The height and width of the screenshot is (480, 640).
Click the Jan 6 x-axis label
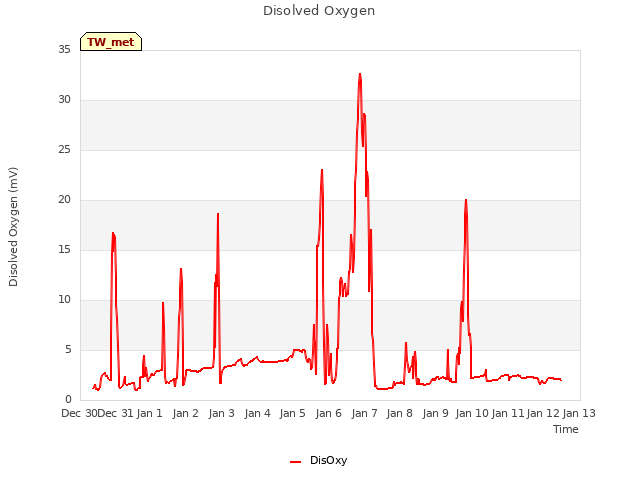click(x=329, y=413)
